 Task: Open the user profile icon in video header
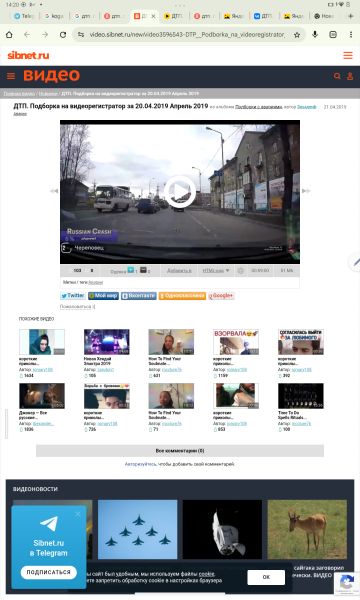[x=350, y=76]
